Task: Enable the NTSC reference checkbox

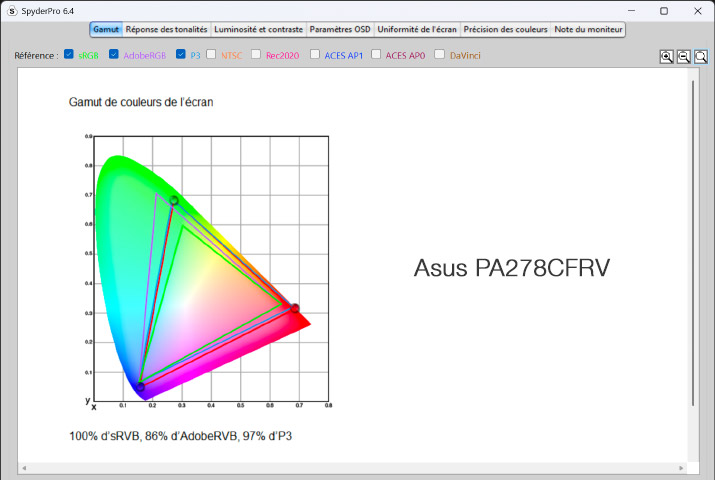Action: pyautogui.click(x=211, y=54)
